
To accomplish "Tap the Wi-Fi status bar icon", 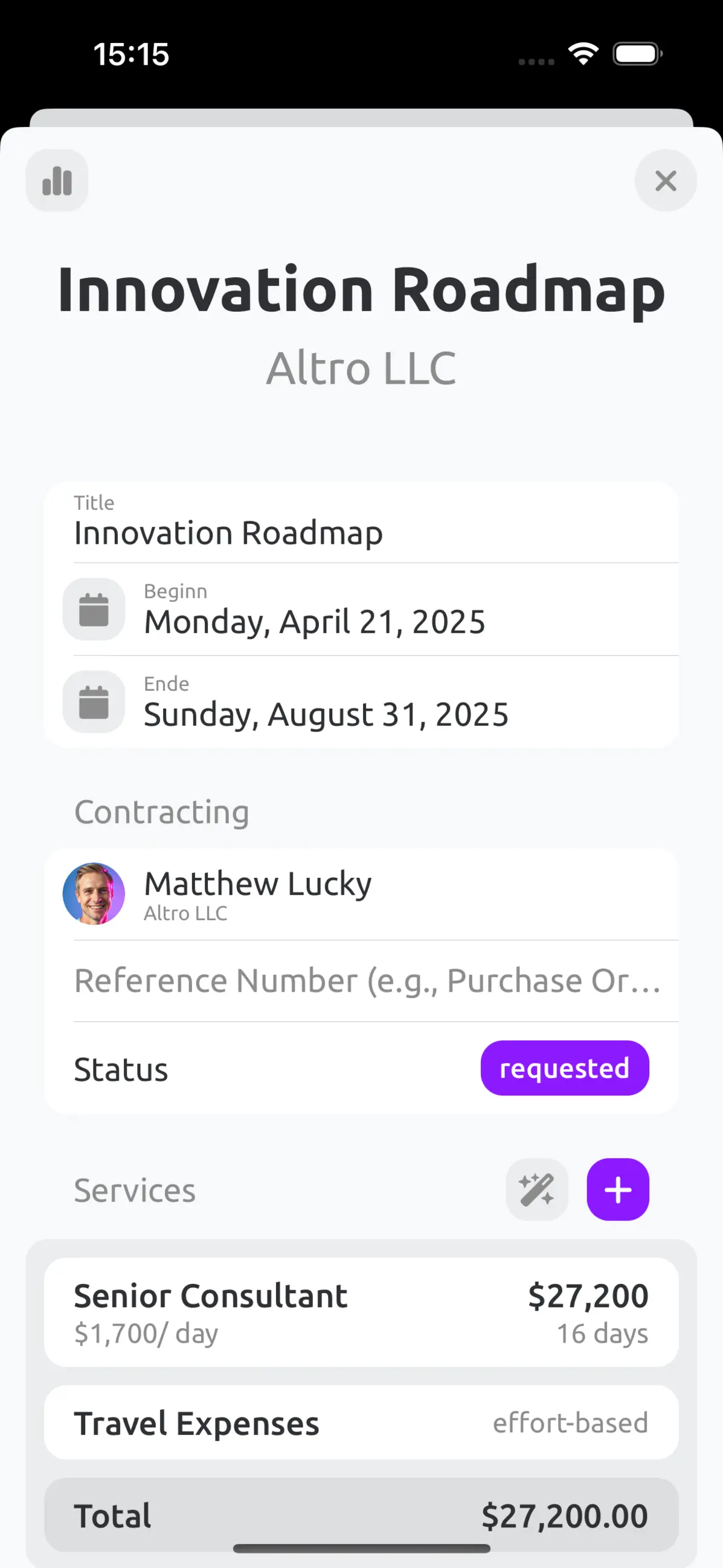I will (583, 54).
